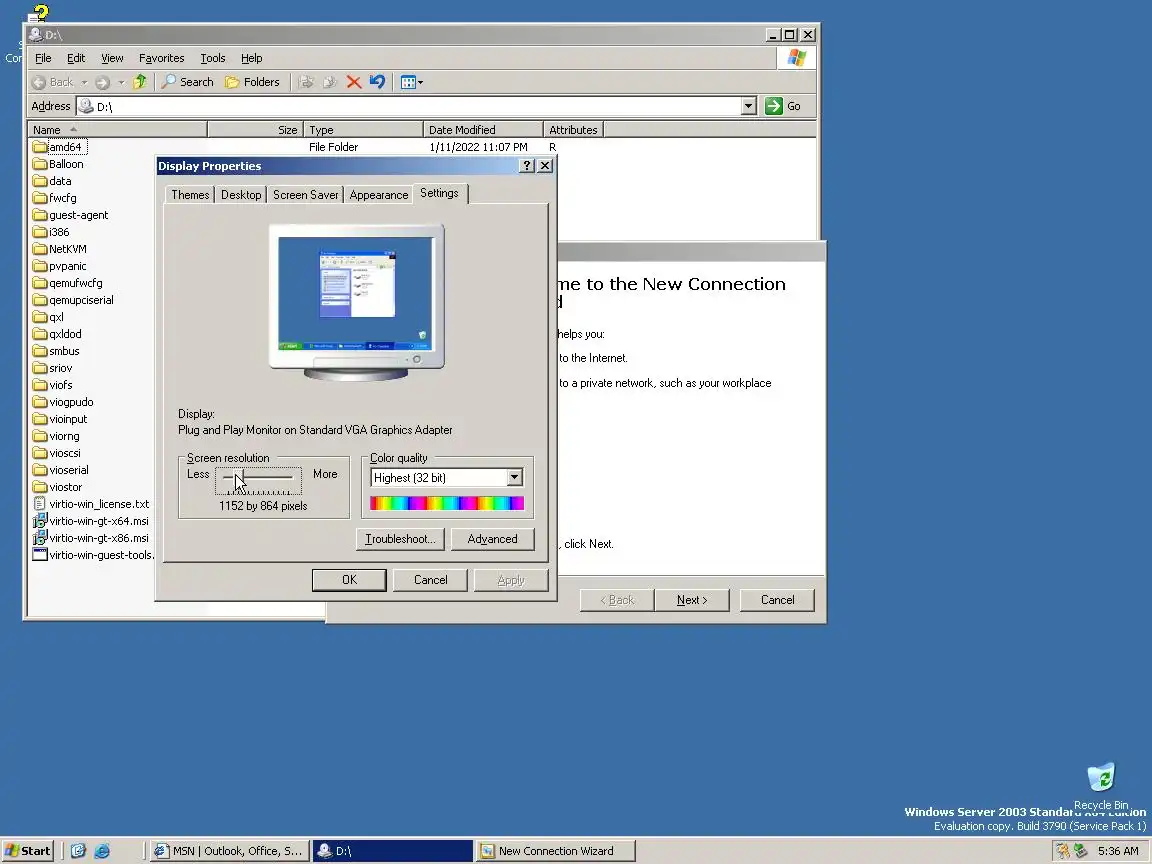Open the Forward history dropdown arrow
The image size is (1152, 864).
click(121, 82)
